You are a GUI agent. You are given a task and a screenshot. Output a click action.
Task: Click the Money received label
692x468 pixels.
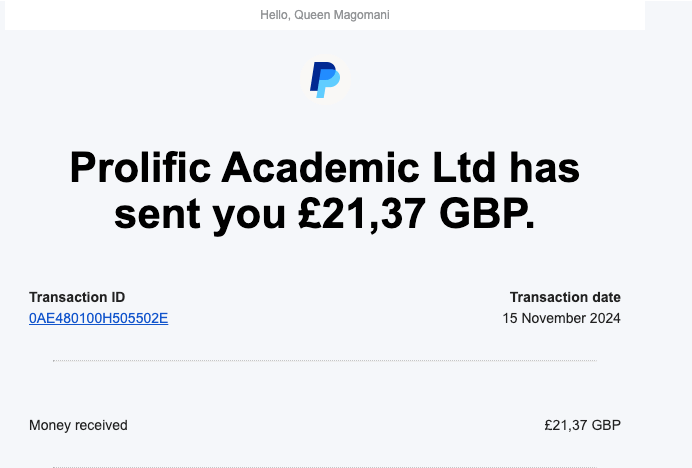point(78,425)
